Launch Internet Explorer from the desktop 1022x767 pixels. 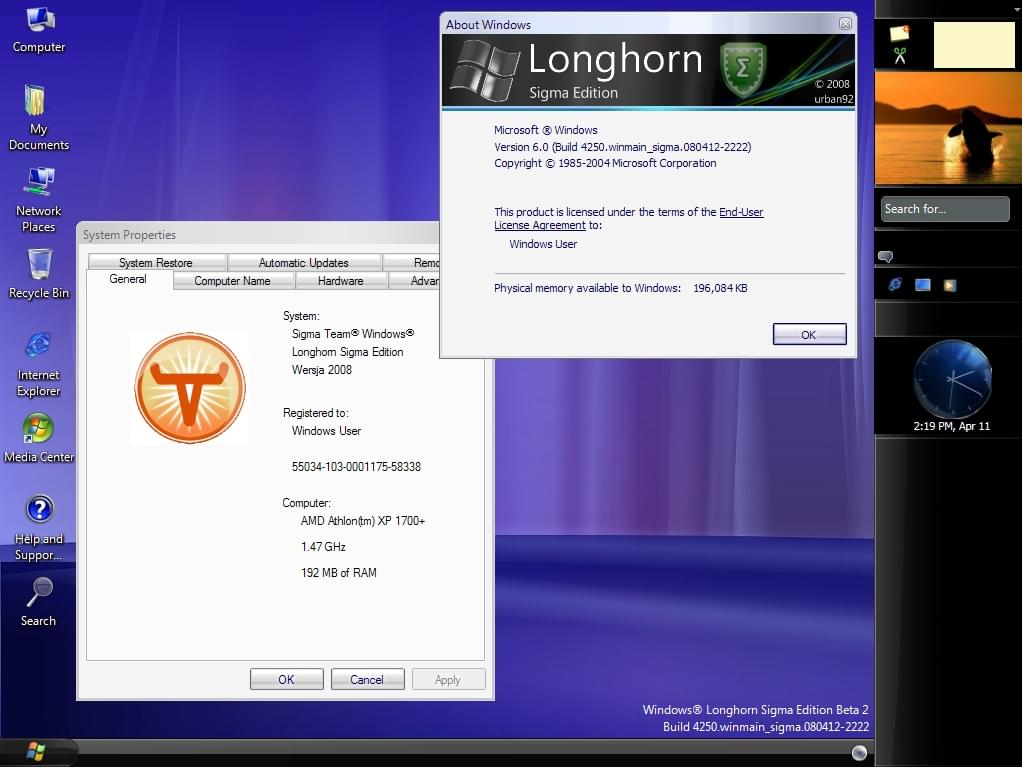click(x=38, y=364)
